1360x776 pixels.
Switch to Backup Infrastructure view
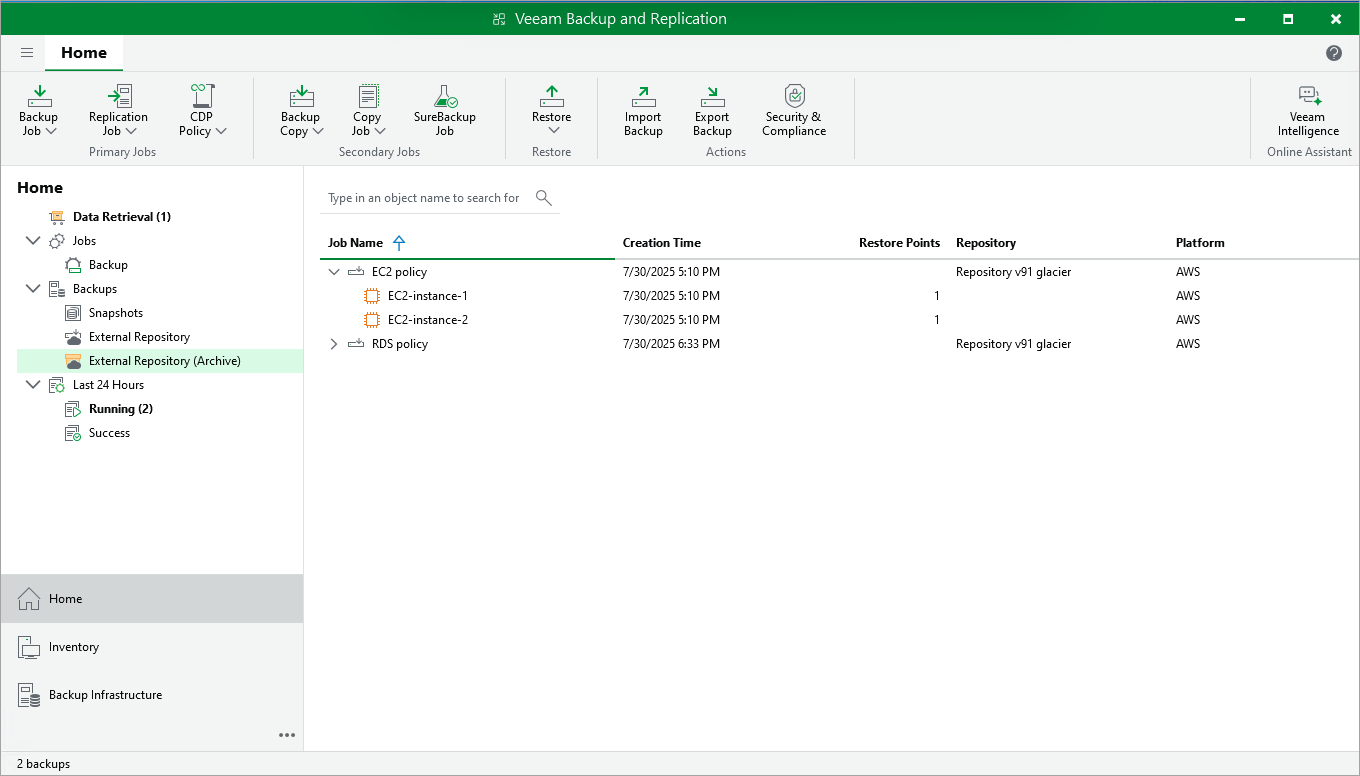click(x=152, y=695)
